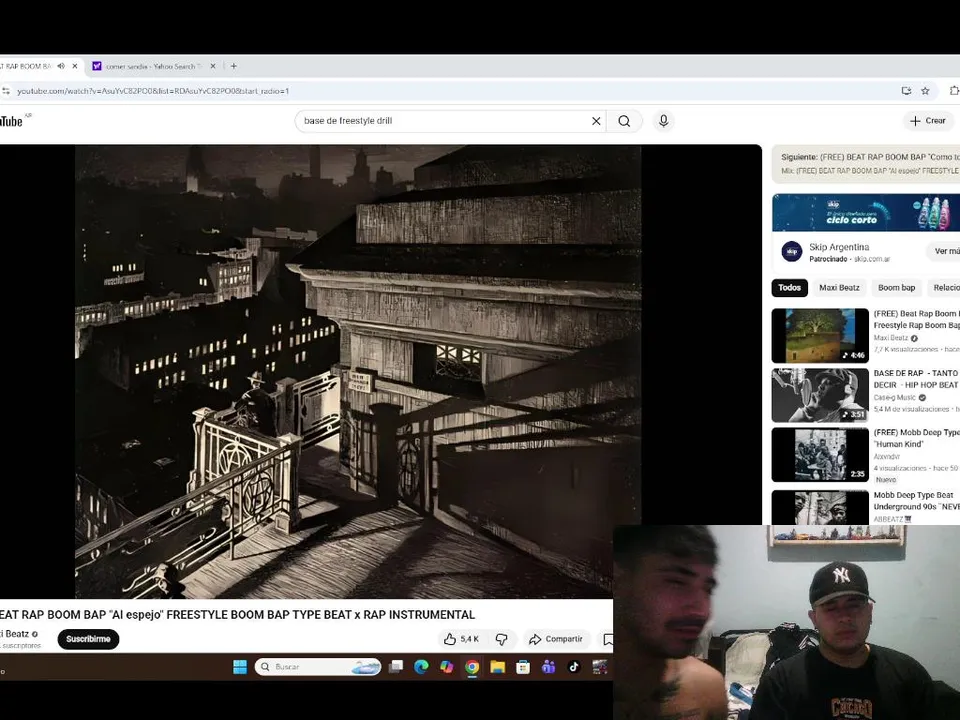Open TikTok from the taskbar

pos(574,667)
